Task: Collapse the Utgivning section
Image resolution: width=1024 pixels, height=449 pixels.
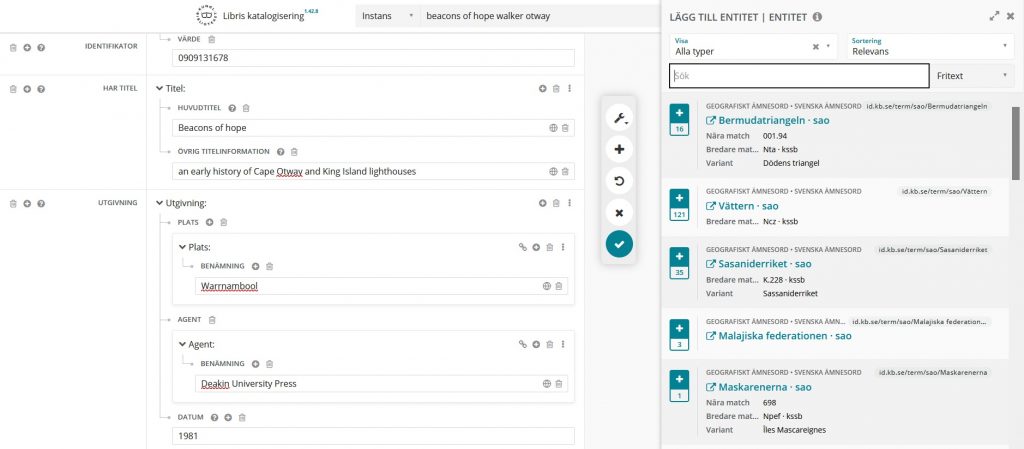Action: pos(160,203)
